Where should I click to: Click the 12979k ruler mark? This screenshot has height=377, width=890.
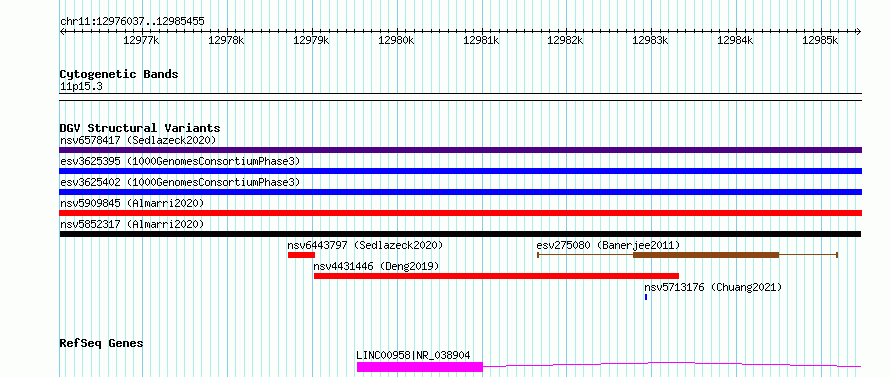pos(311,40)
